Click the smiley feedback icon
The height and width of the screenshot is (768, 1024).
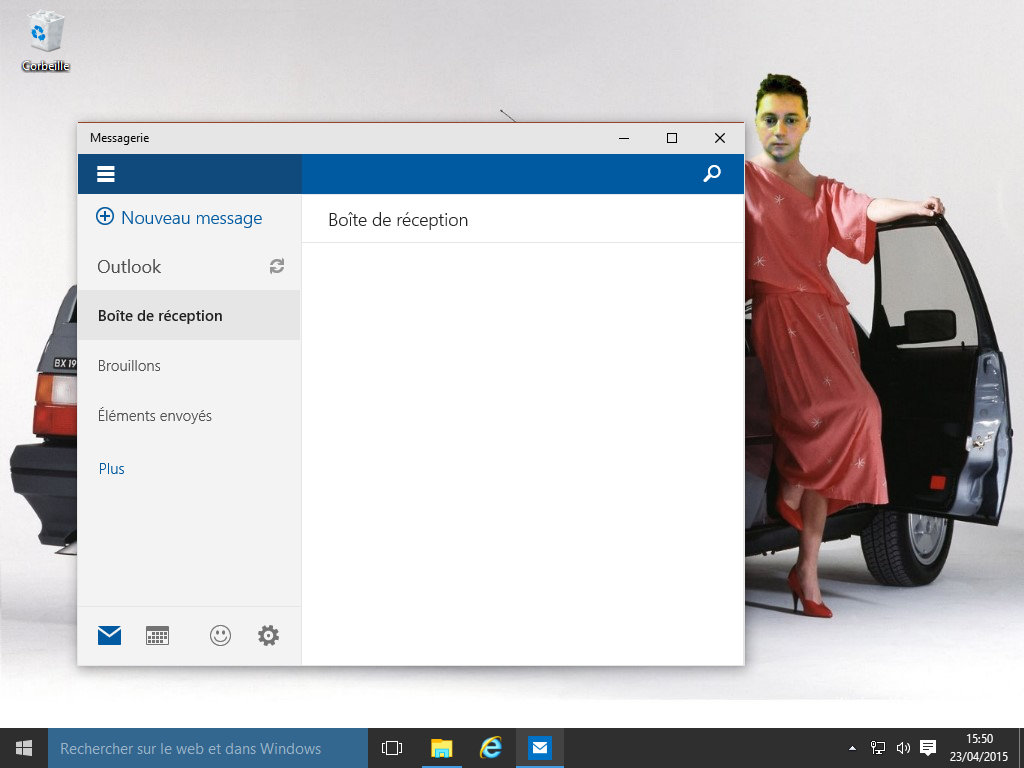pyautogui.click(x=220, y=635)
